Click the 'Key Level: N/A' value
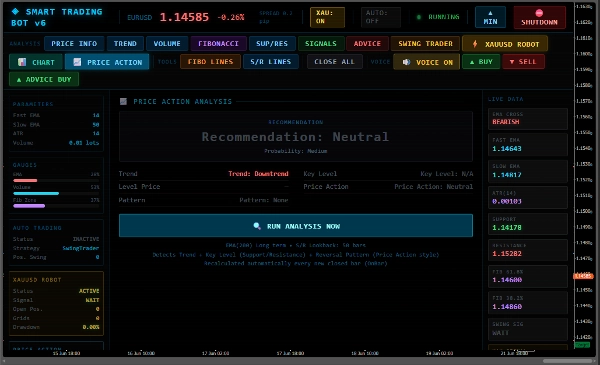The image size is (600, 365). pyautogui.click(x=447, y=174)
